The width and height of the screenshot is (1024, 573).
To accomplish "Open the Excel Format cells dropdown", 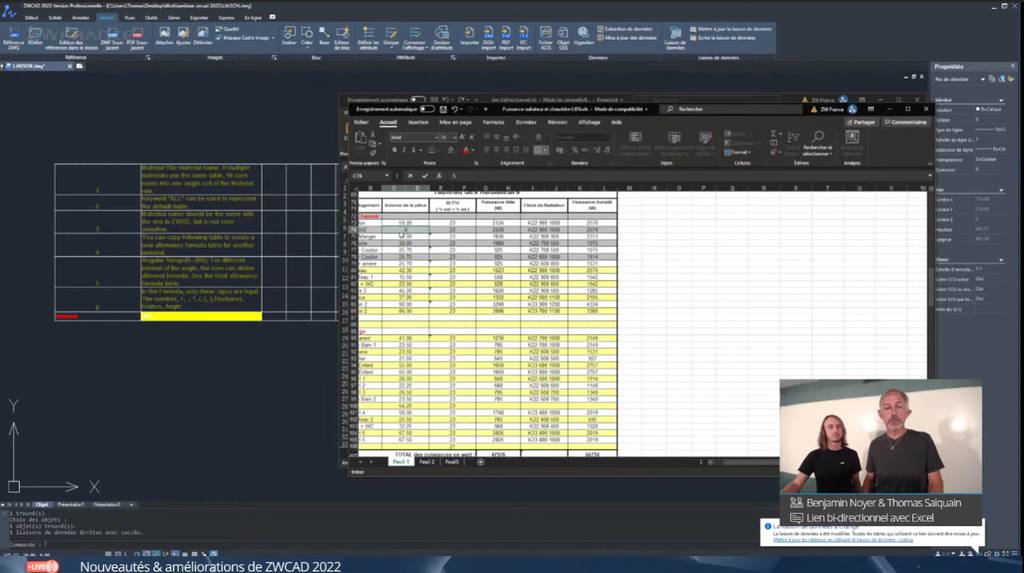I will coord(738,152).
